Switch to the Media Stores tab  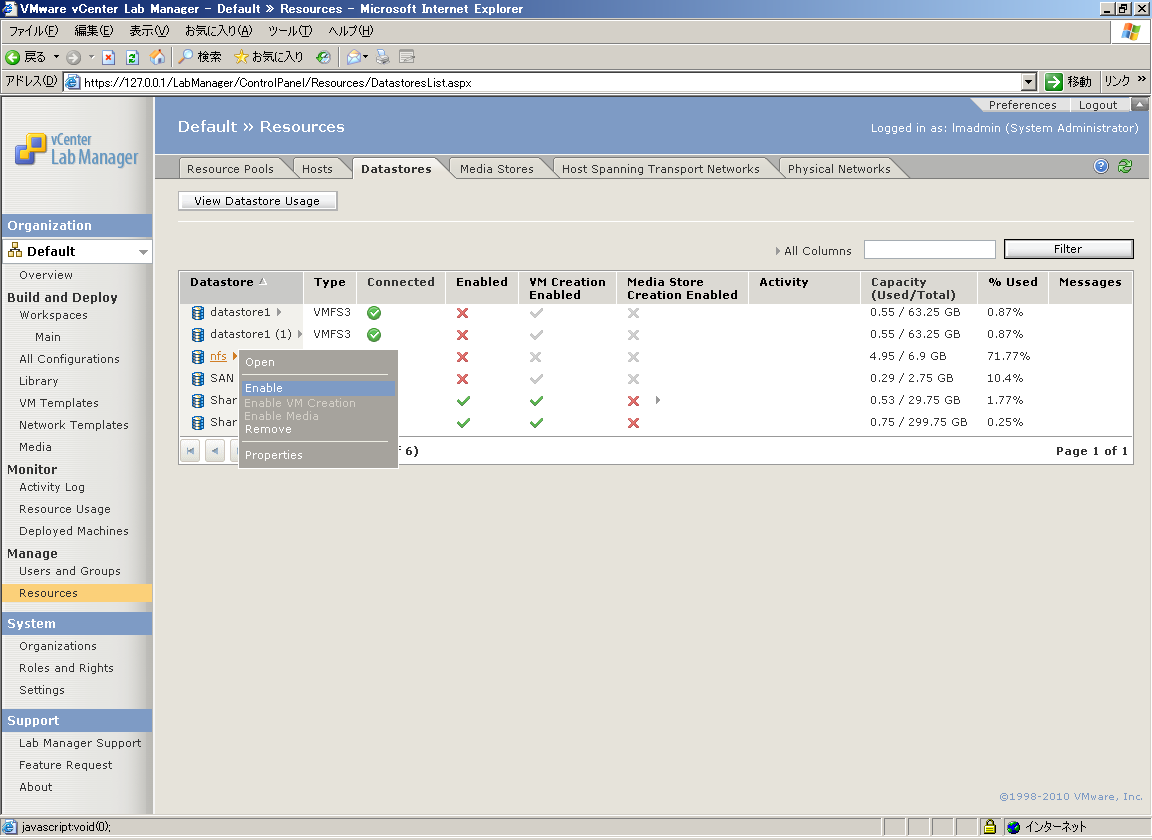tap(497, 169)
